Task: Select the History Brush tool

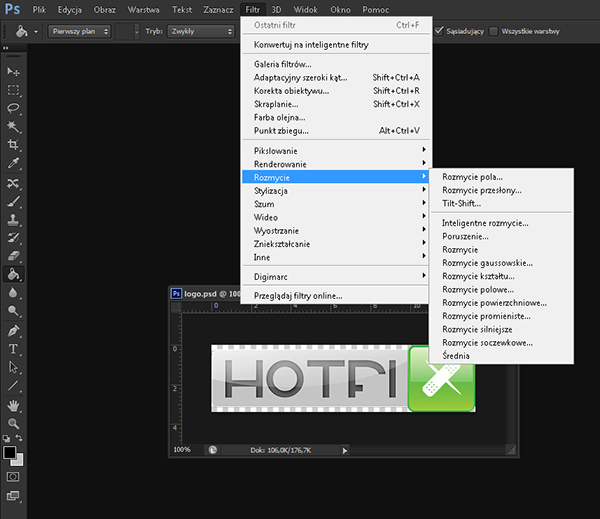Action: click(13, 238)
